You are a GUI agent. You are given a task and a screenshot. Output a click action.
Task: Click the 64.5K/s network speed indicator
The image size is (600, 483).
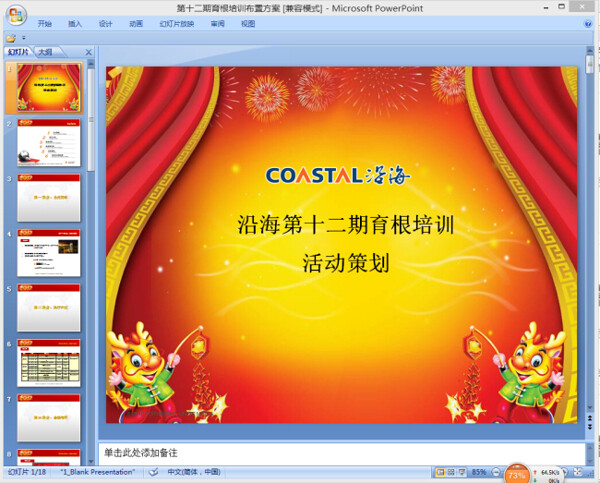550,473
